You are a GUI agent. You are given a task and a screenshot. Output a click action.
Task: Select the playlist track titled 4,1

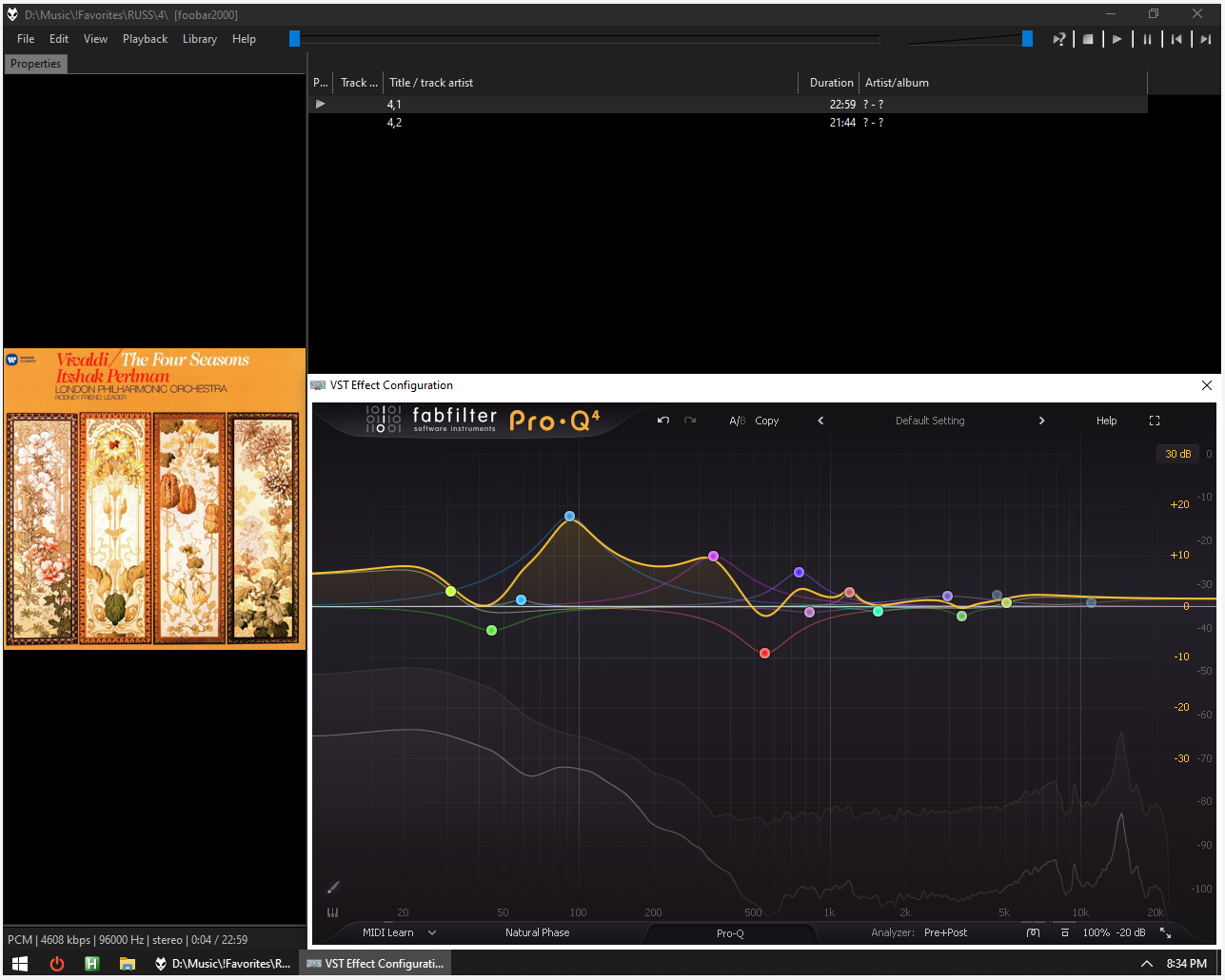click(x=728, y=105)
